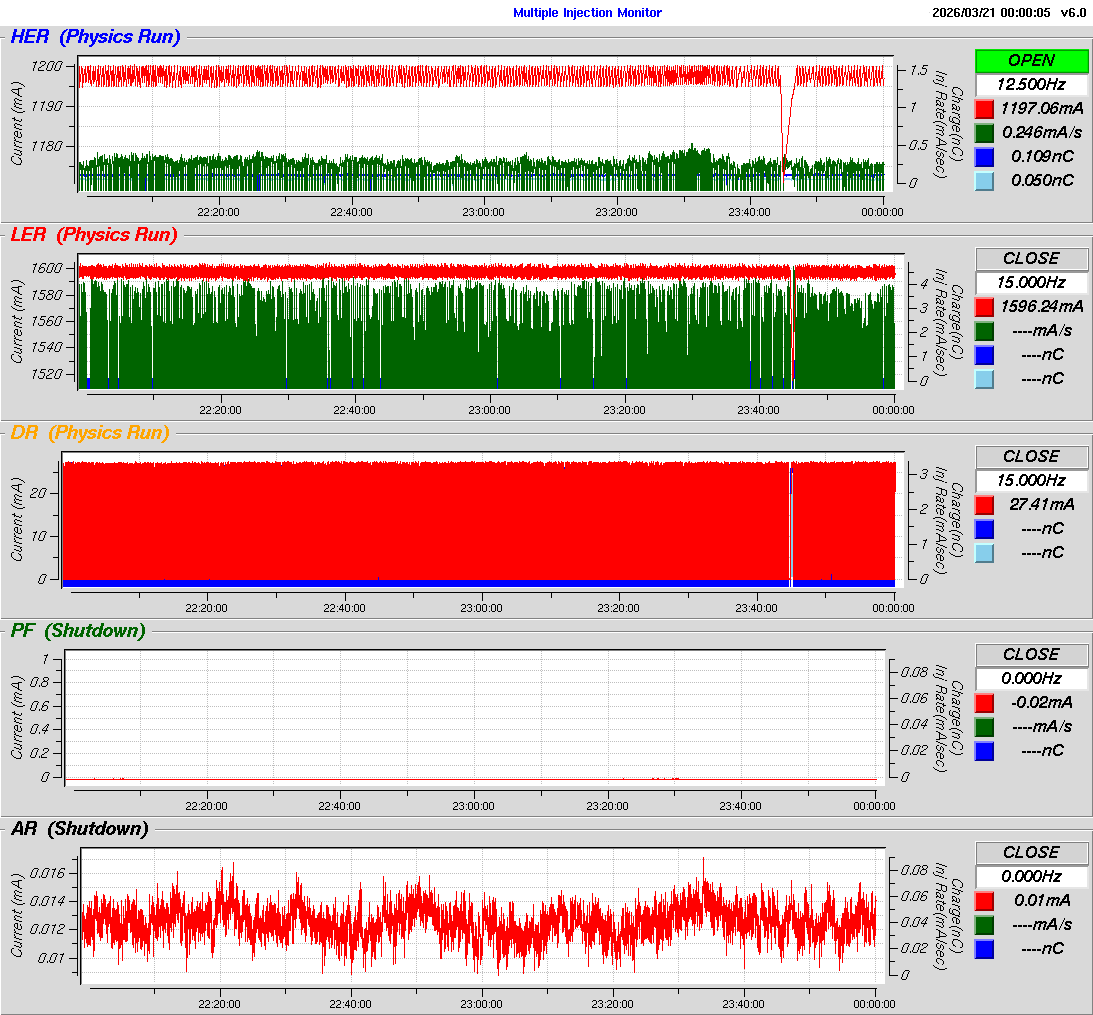The image size is (1093, 1015).
Task: Click the HER (Physics Run) panel title
Action: point(95,37)
